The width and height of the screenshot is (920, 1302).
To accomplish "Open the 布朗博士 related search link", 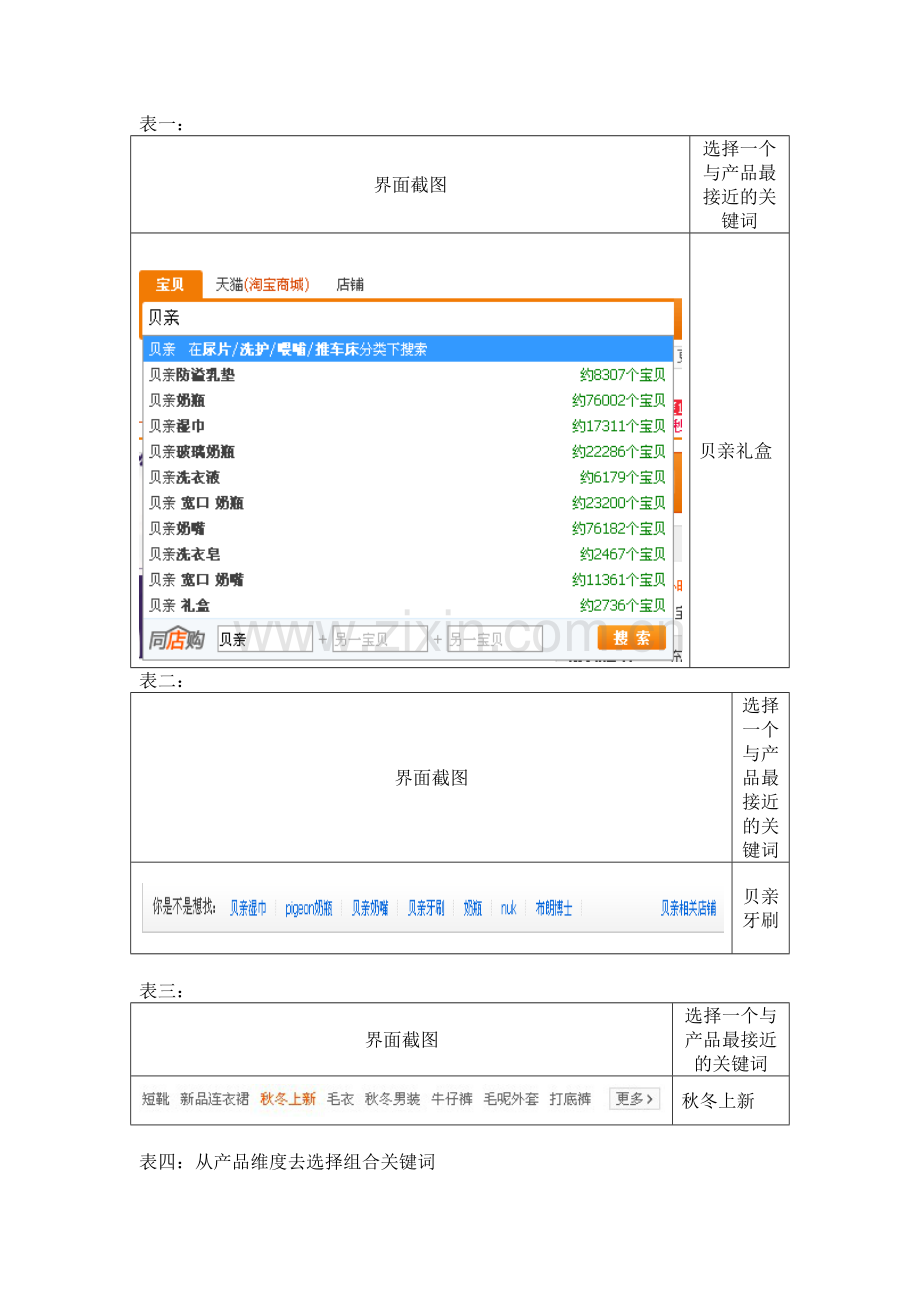I will (x=554, y=908).
